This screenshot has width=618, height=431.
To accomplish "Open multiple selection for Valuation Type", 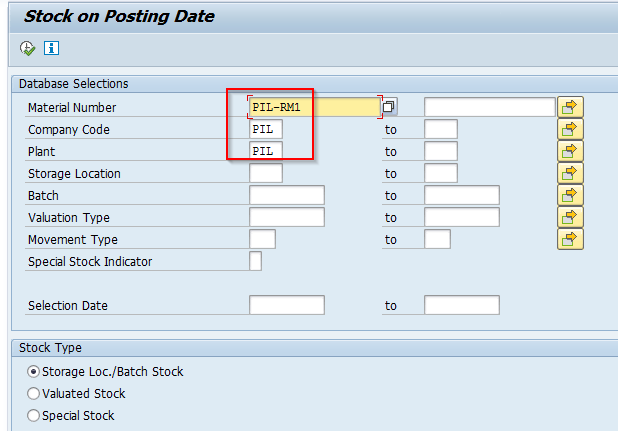I will [x=570, y=217].
